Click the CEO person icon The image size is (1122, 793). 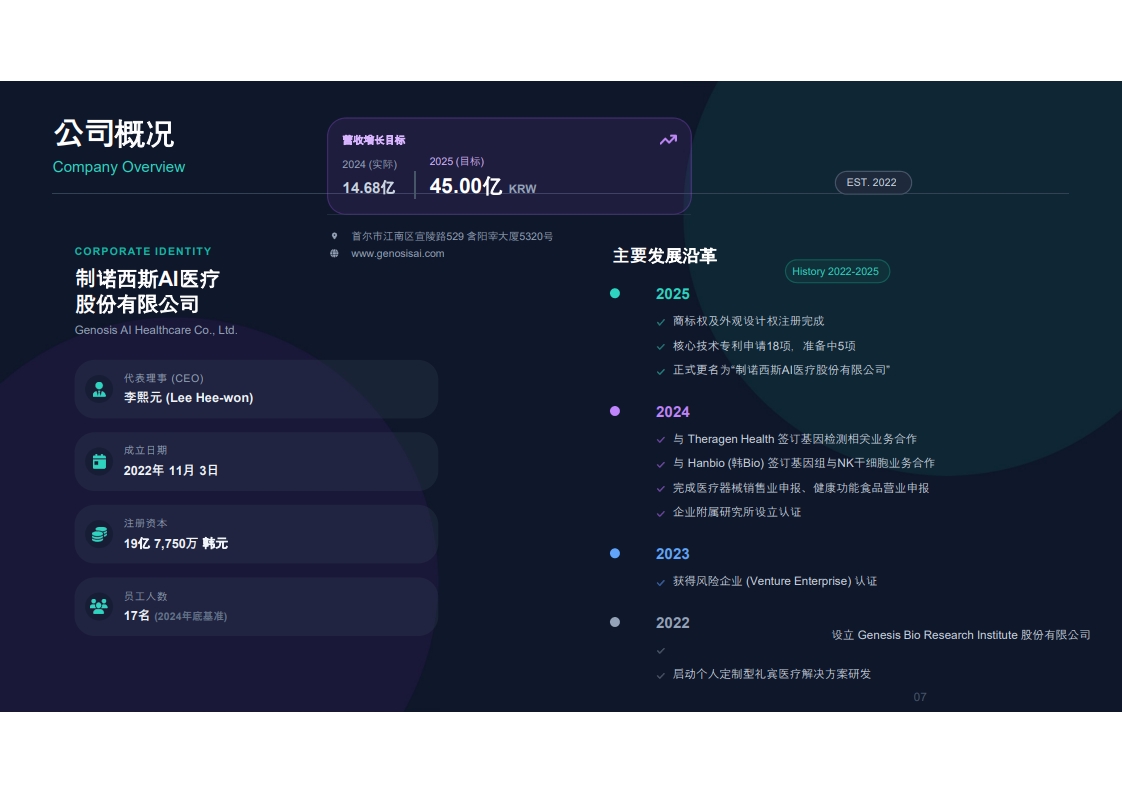click(x=99, y=389)
